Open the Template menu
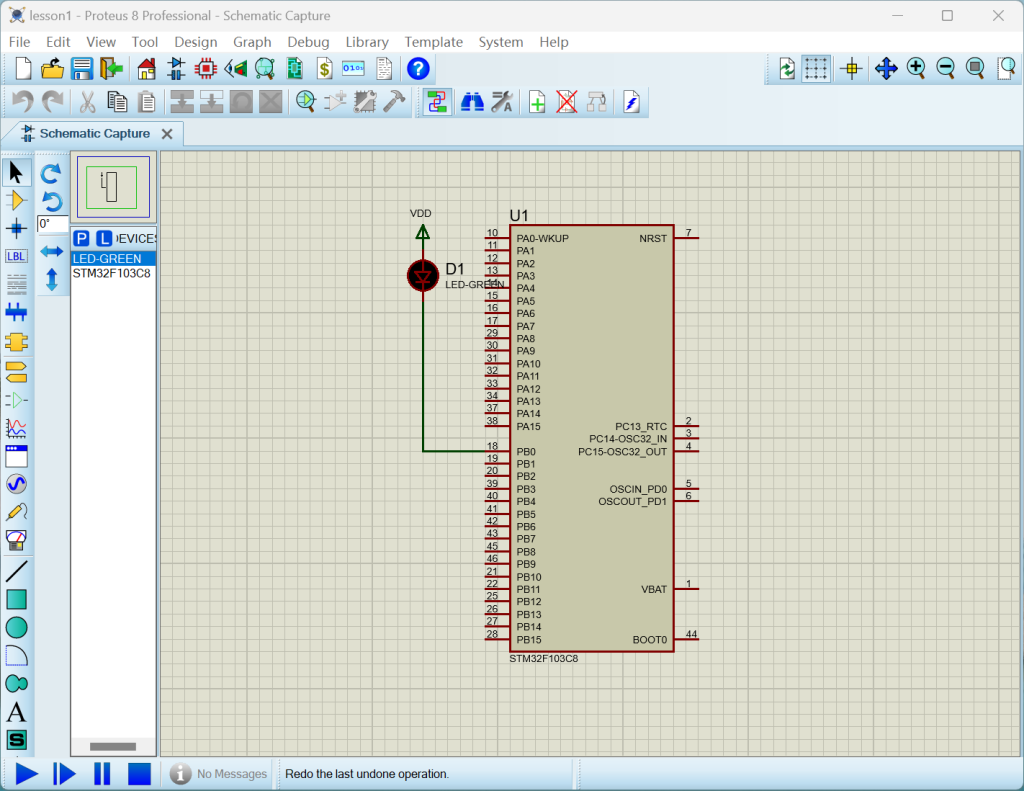 click(x=433, y=42)
